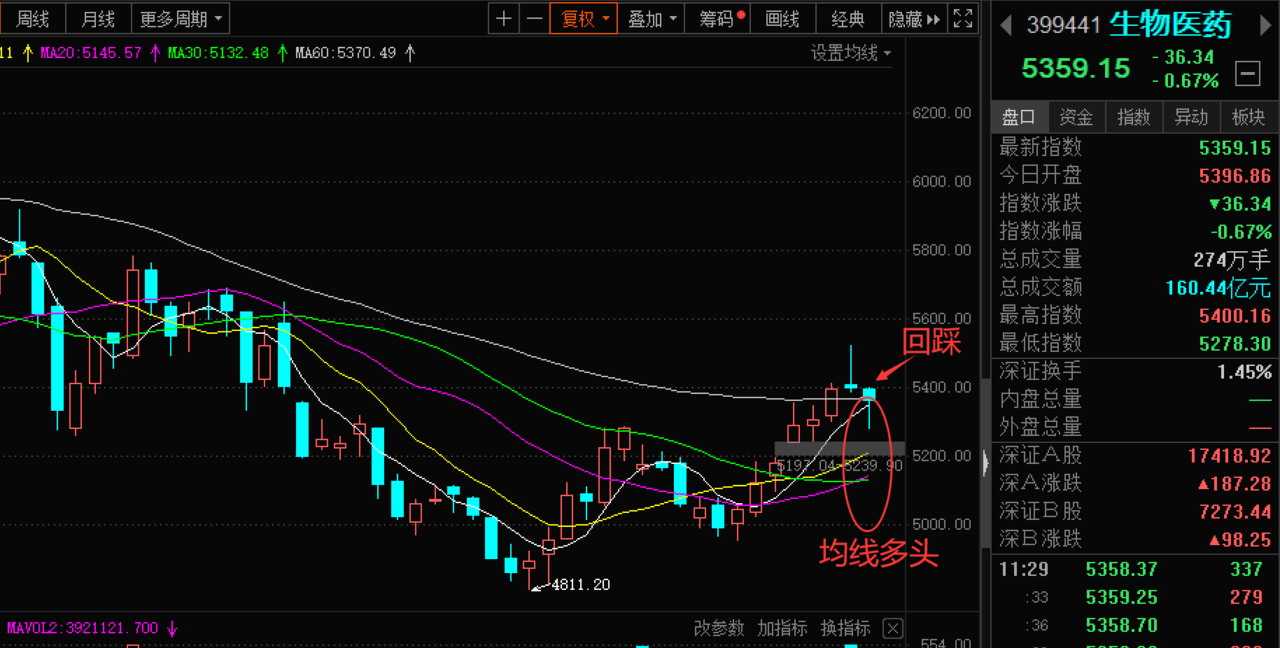Open the 资金 tab
The image size is (1280, 648).
1076,117
